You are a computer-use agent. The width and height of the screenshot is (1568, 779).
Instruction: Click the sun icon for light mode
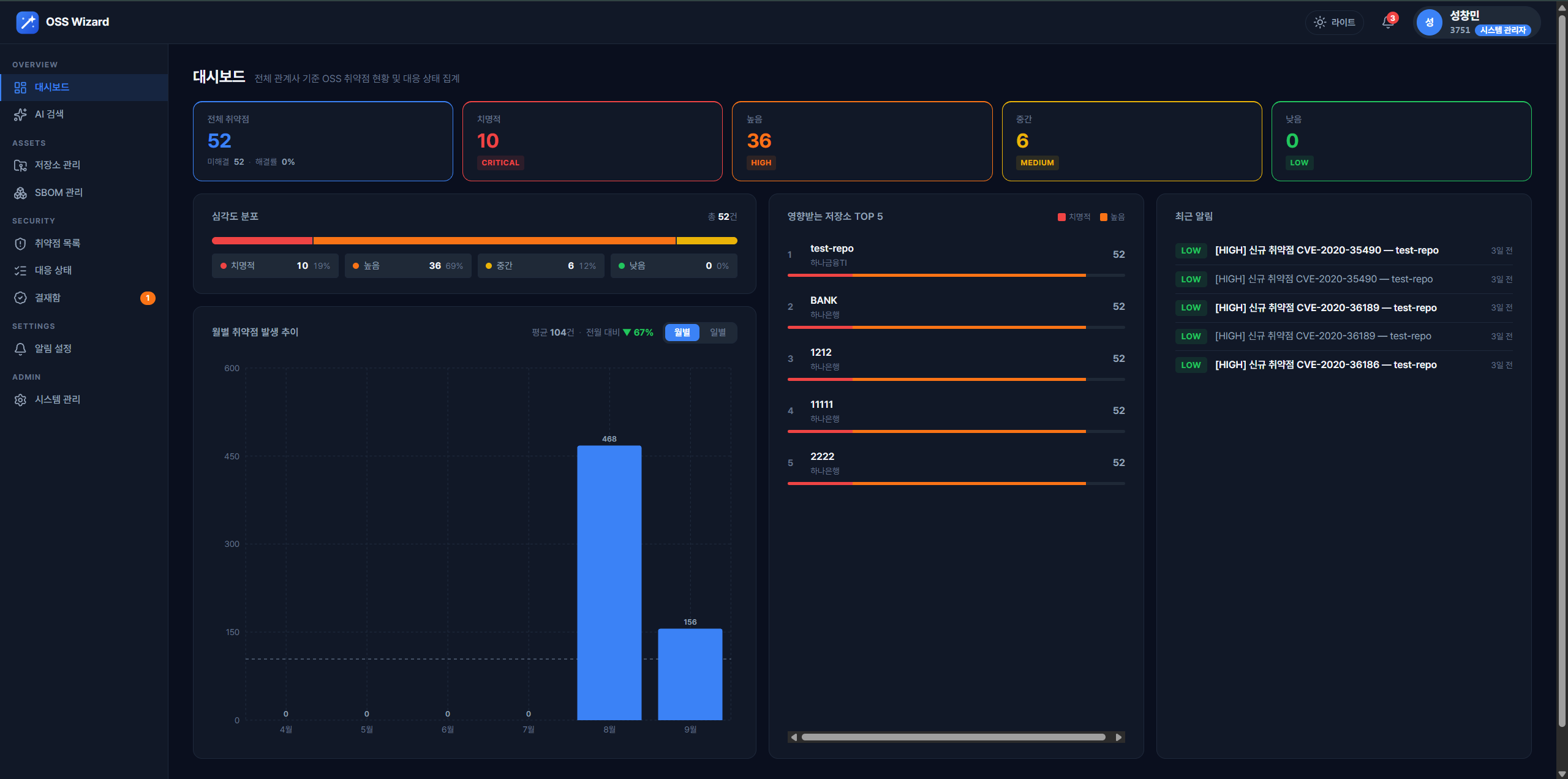pyautogui.click(x=1320, y=22)
